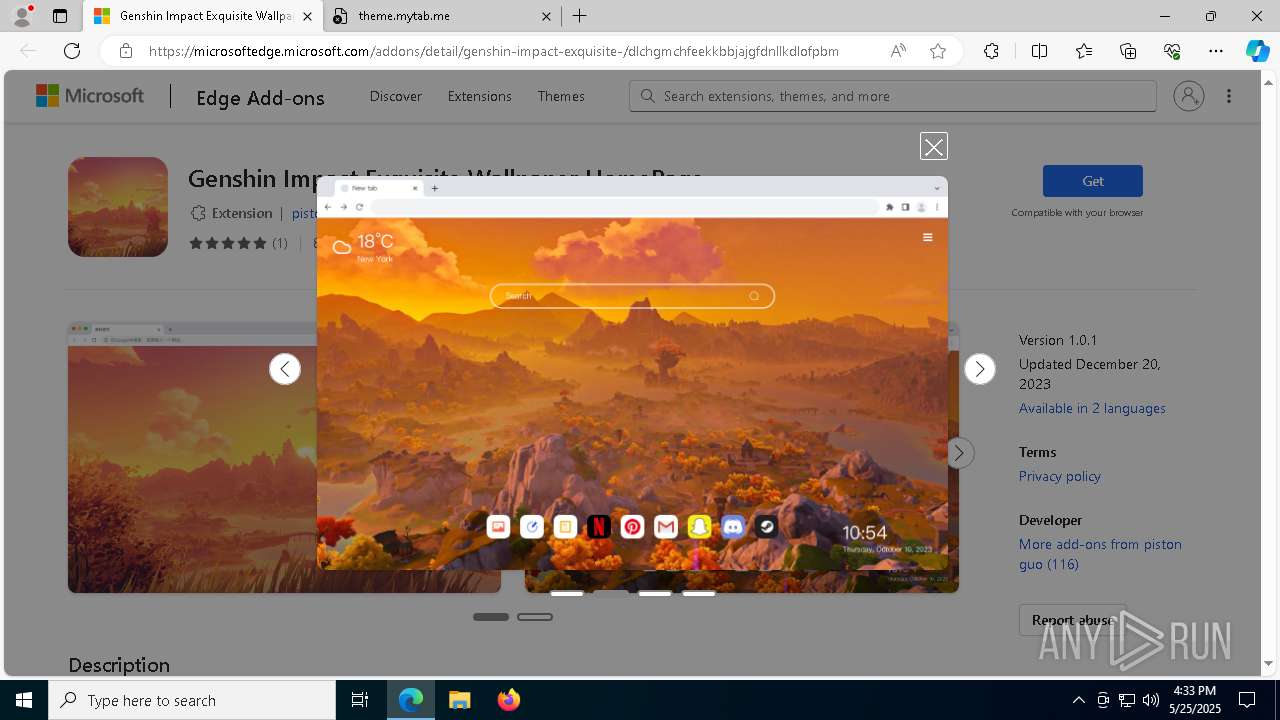Viewport: 1280px width, 720px height.
Task: Open the browser Extensions toolbar icon
Action: [x=991, y=51]
